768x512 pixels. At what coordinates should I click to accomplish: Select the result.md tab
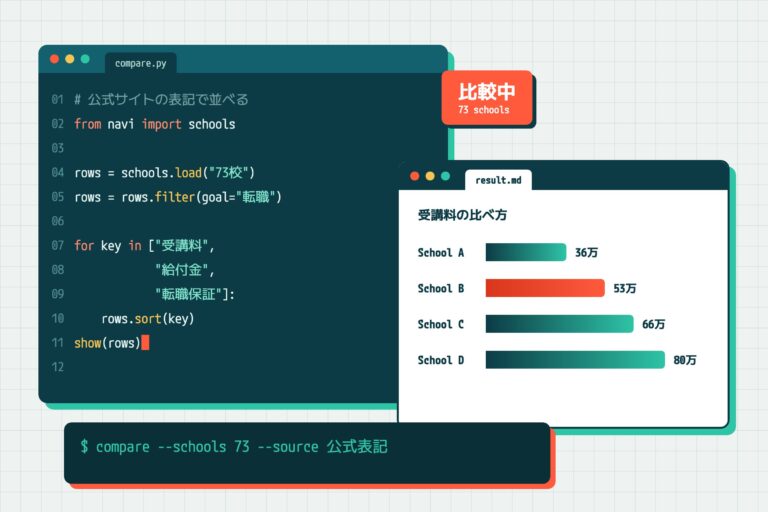[x=498, y=180]
